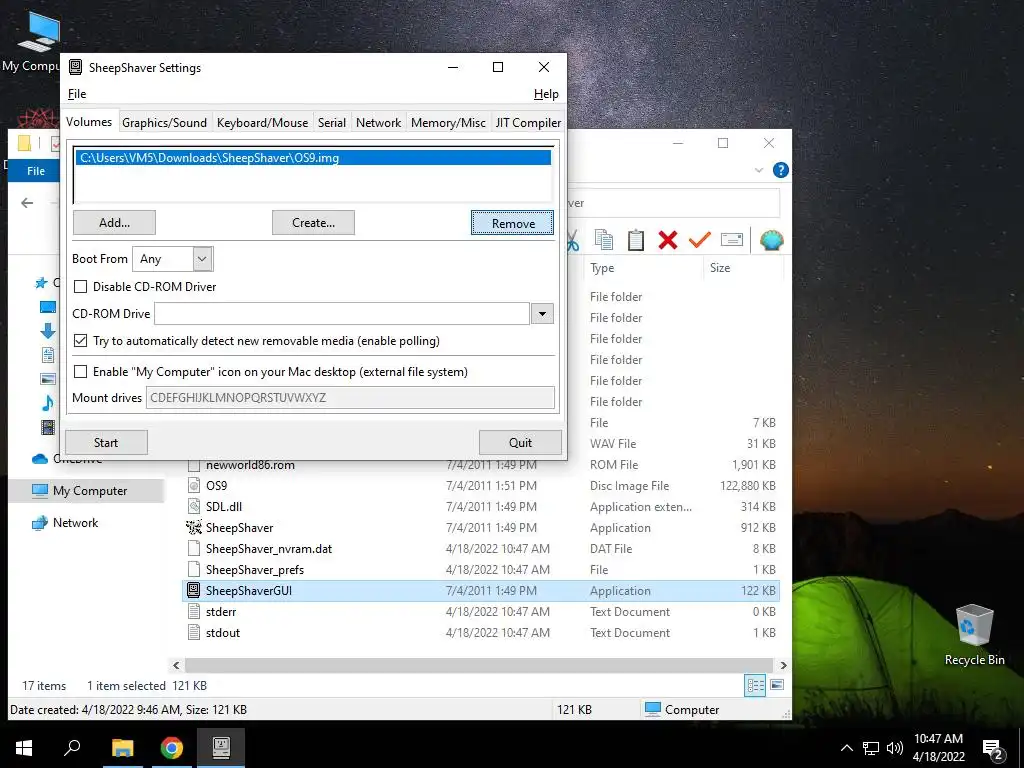Open the CD-ROM Drive dropdown arrow
Viewport: 1024px width, 768px height.
542,313
